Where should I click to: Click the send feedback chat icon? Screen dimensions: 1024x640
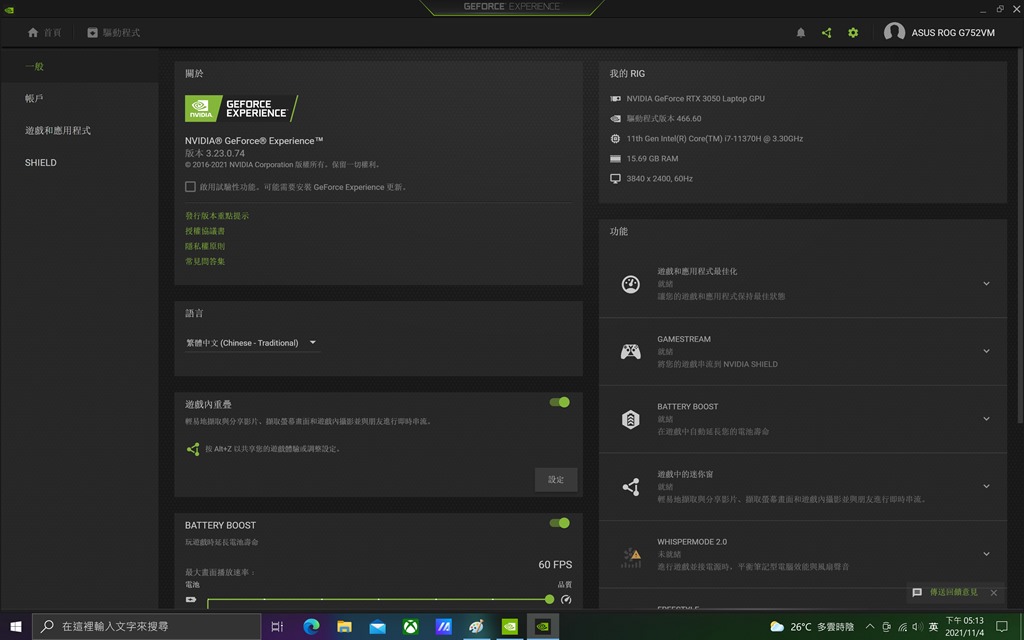tap(917, 592)
